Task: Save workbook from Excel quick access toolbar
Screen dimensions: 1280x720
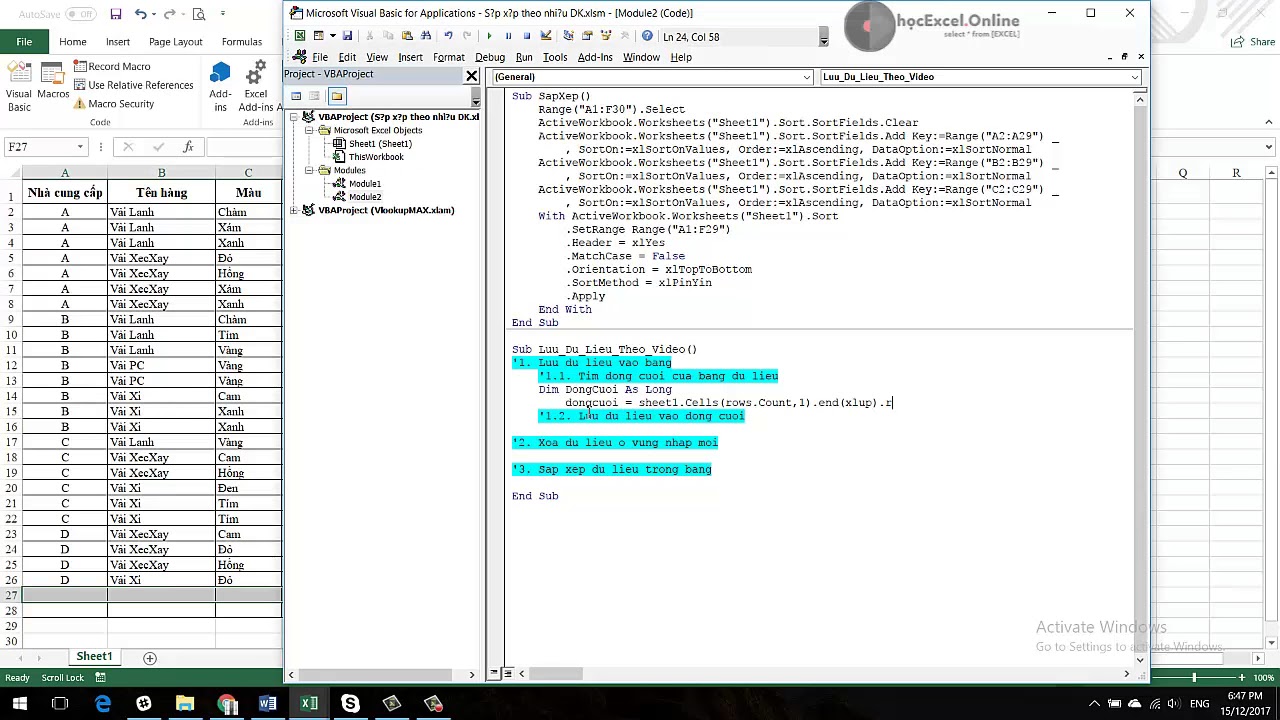Action: [x=116, y=14]
